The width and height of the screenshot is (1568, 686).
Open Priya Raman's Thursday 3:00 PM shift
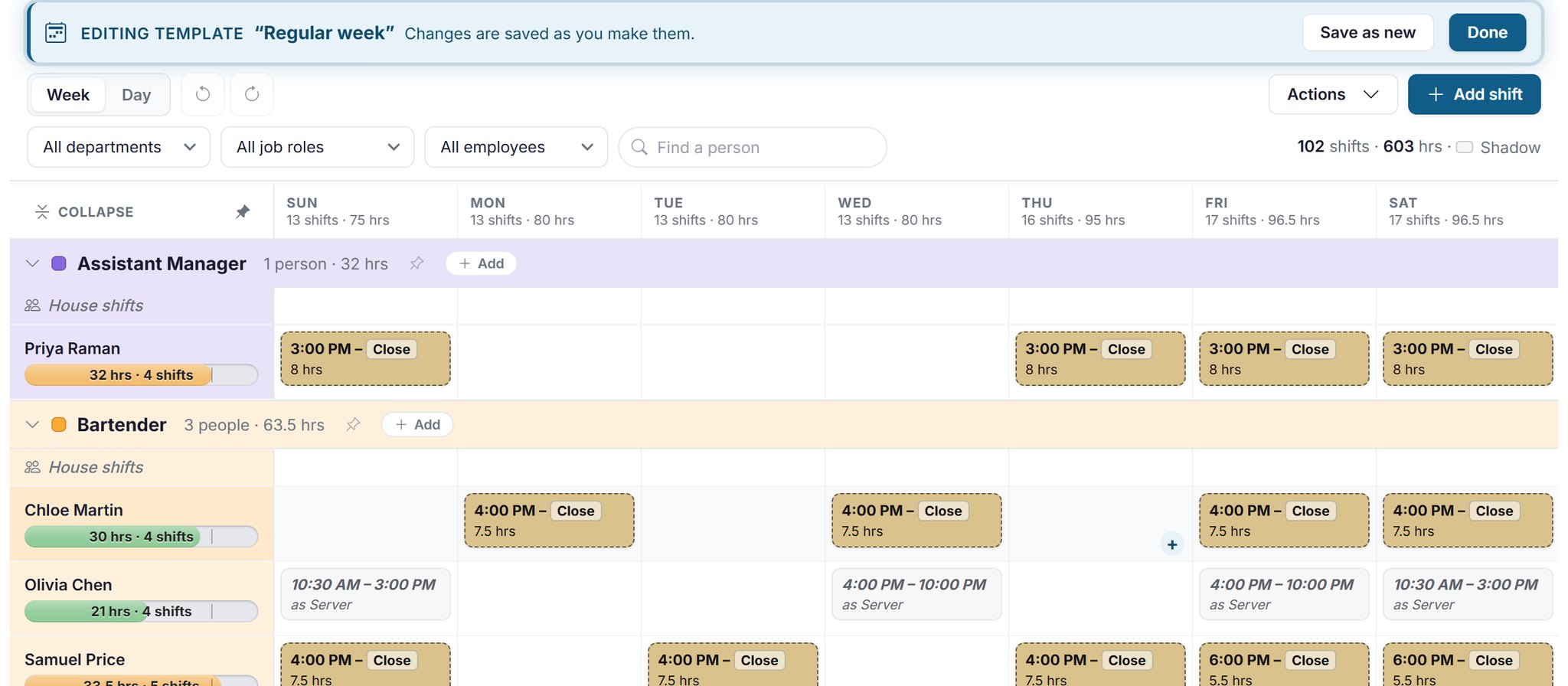(1100, 358)
